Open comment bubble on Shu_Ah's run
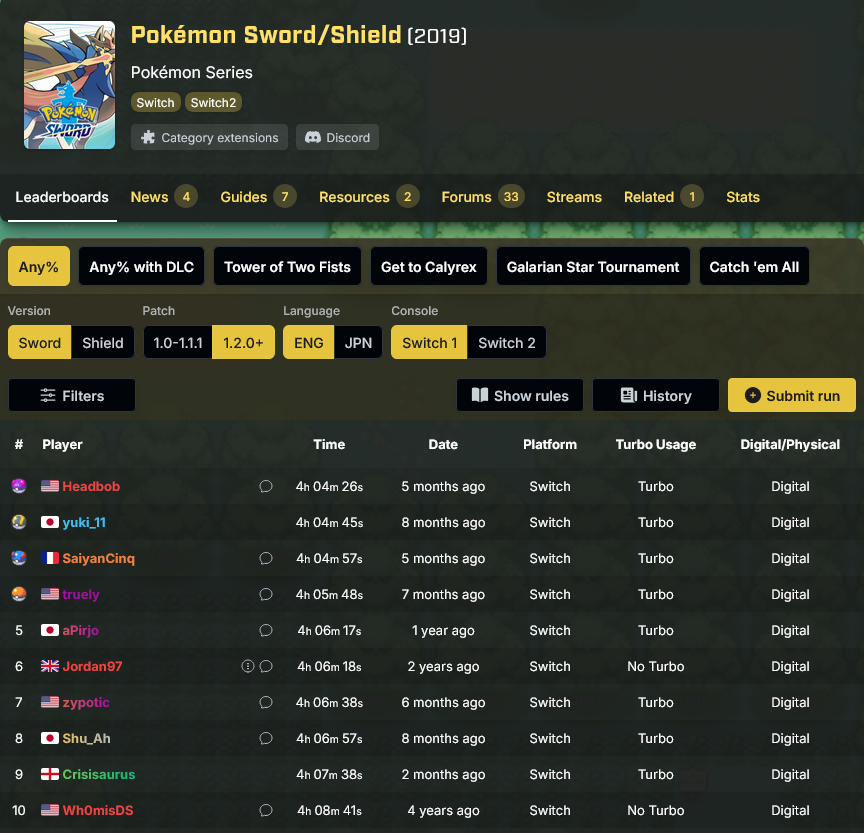 tap(266, 738)
